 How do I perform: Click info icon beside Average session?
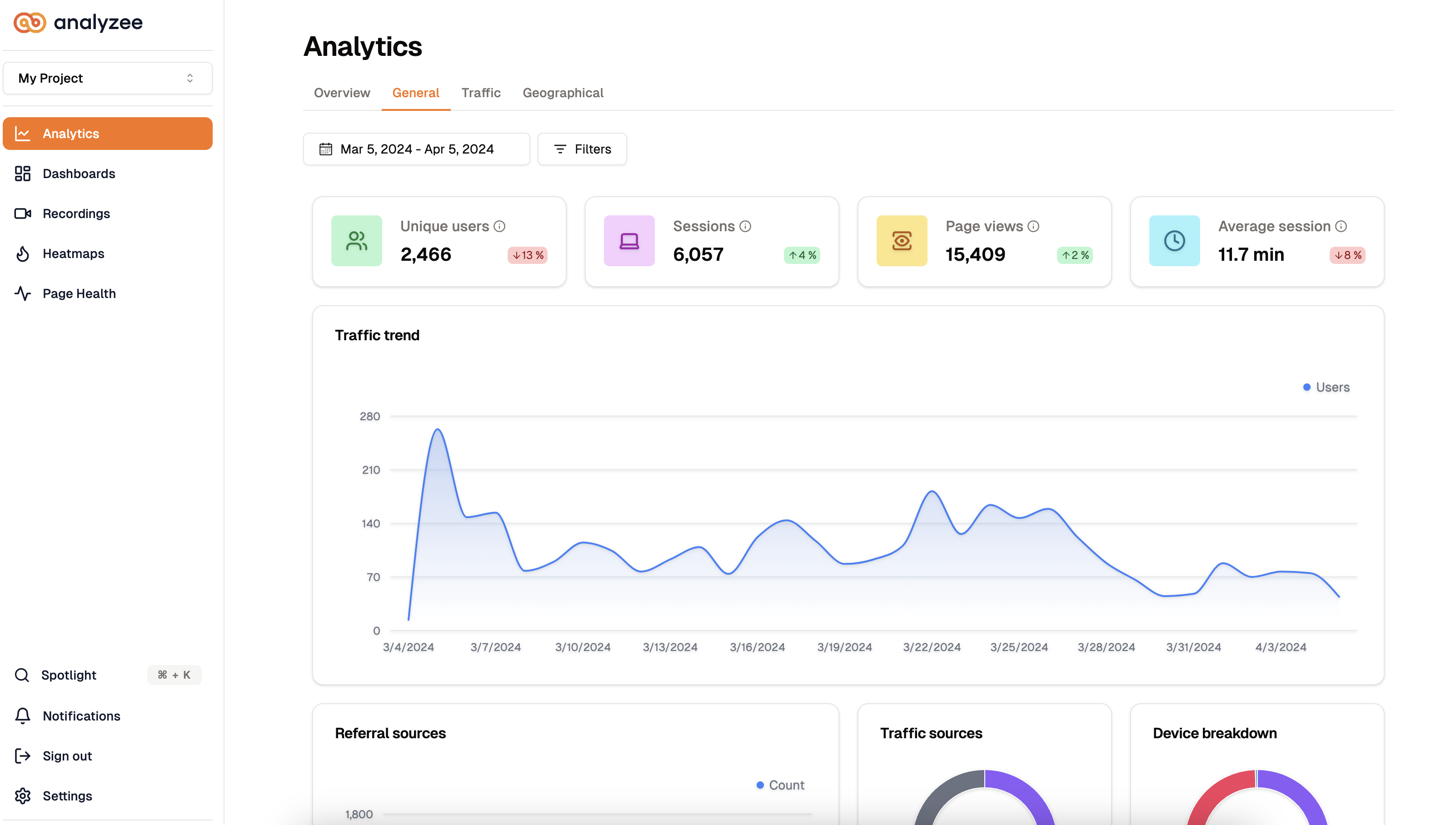tap(1341, 227)
